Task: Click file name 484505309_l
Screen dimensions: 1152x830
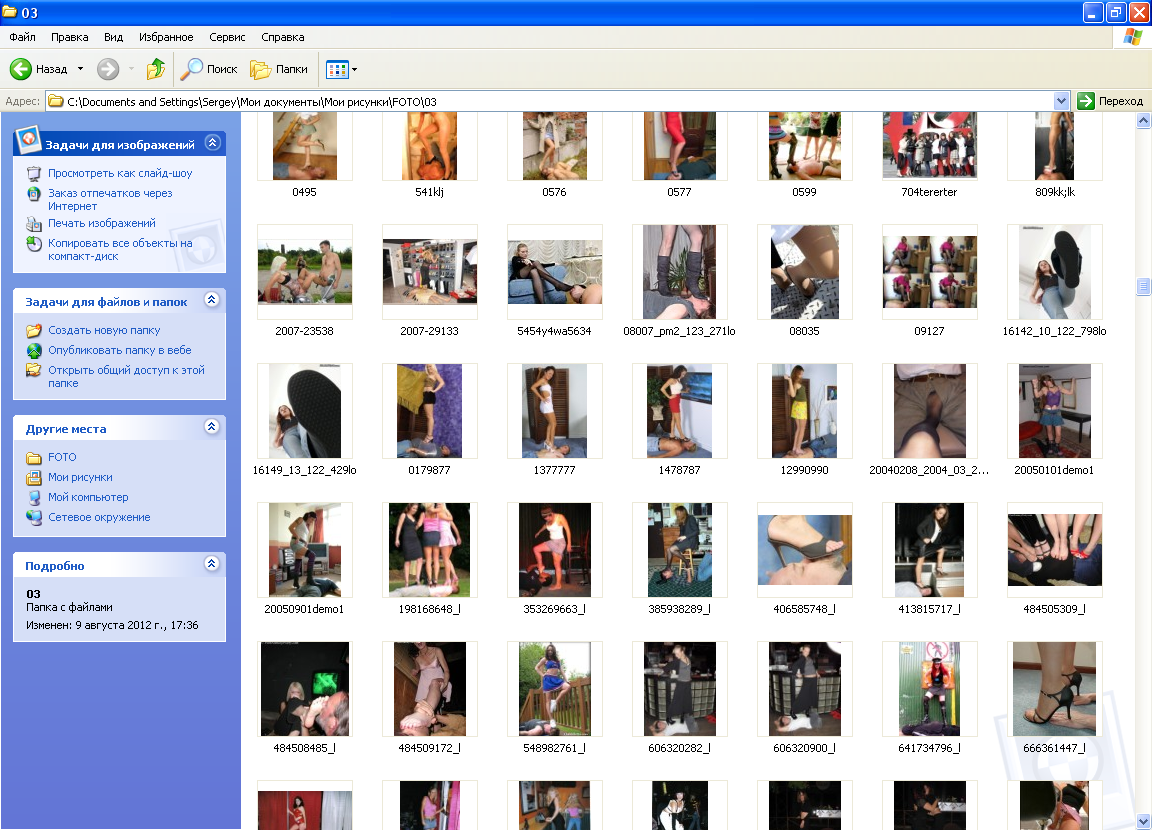Action: click(1054, 609)
